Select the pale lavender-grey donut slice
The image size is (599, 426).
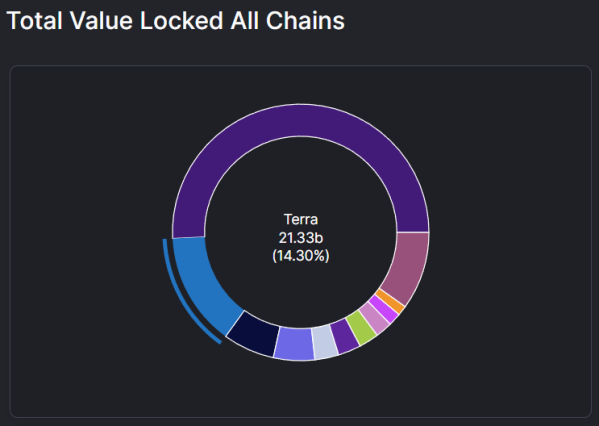325,342
